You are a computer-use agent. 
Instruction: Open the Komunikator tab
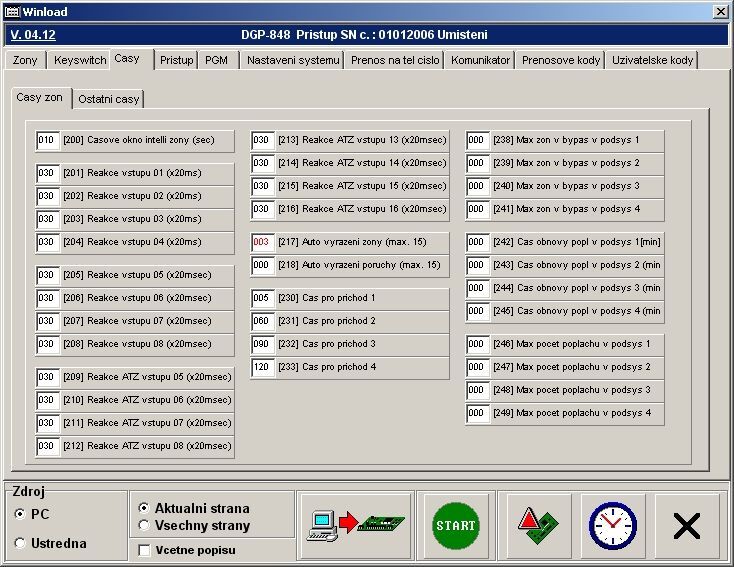480,60
